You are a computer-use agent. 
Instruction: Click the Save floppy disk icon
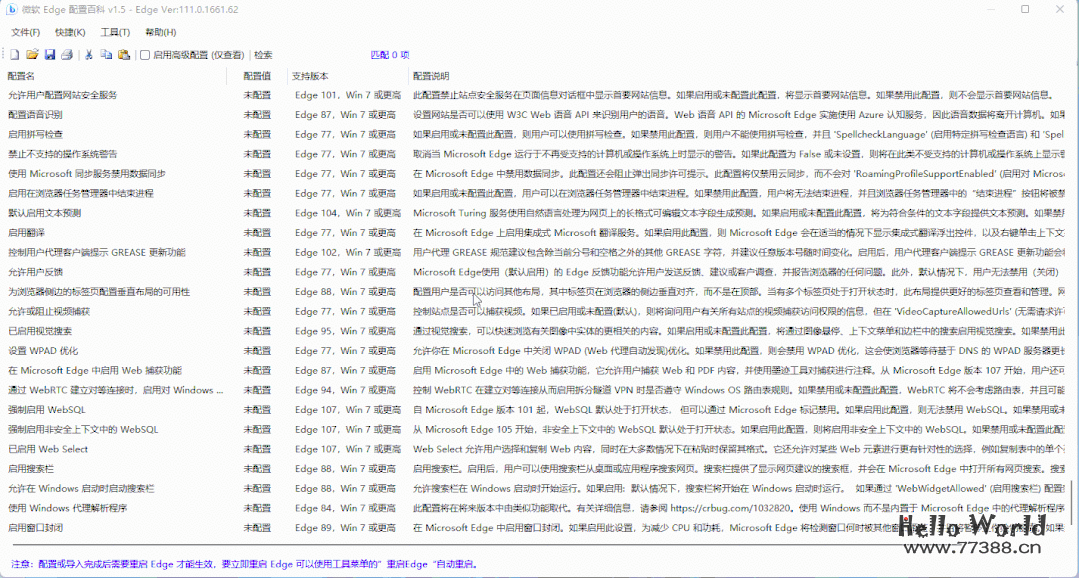(x=49, y=55)
